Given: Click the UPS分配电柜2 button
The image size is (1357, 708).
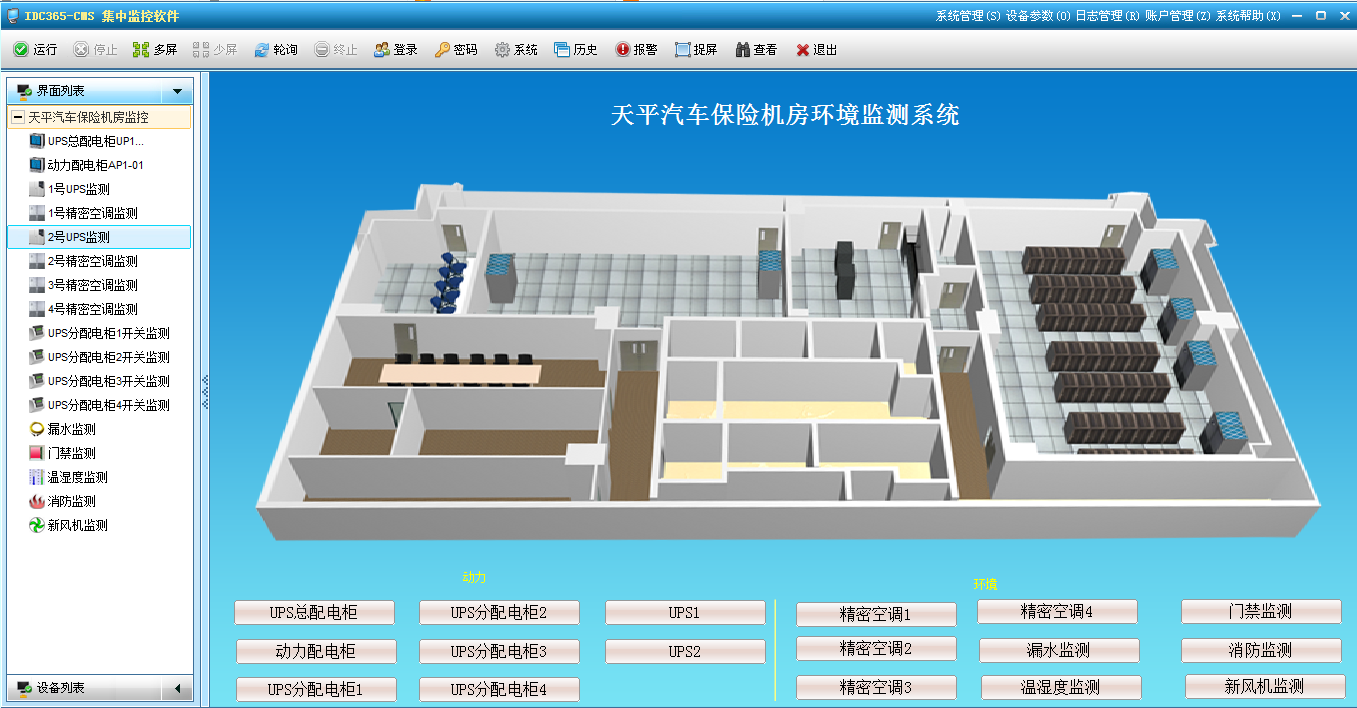Looking at the screenshot, I should point(499,612).
